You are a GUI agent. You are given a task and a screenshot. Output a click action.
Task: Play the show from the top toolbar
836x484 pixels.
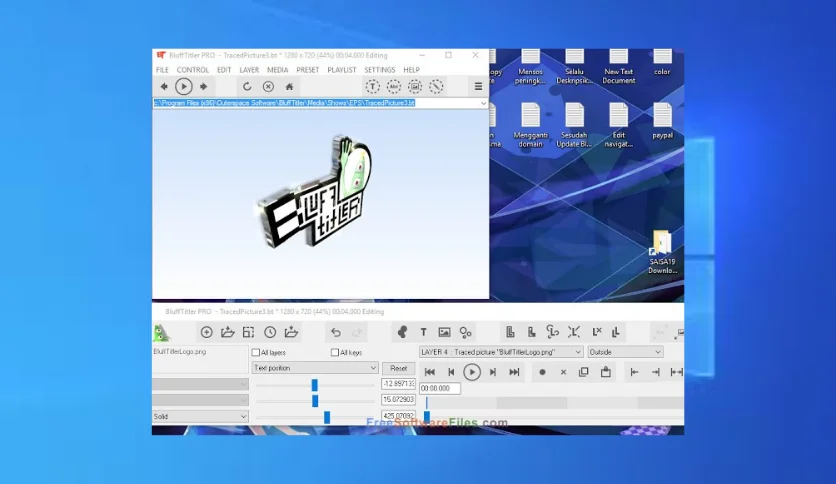(183, 86)
